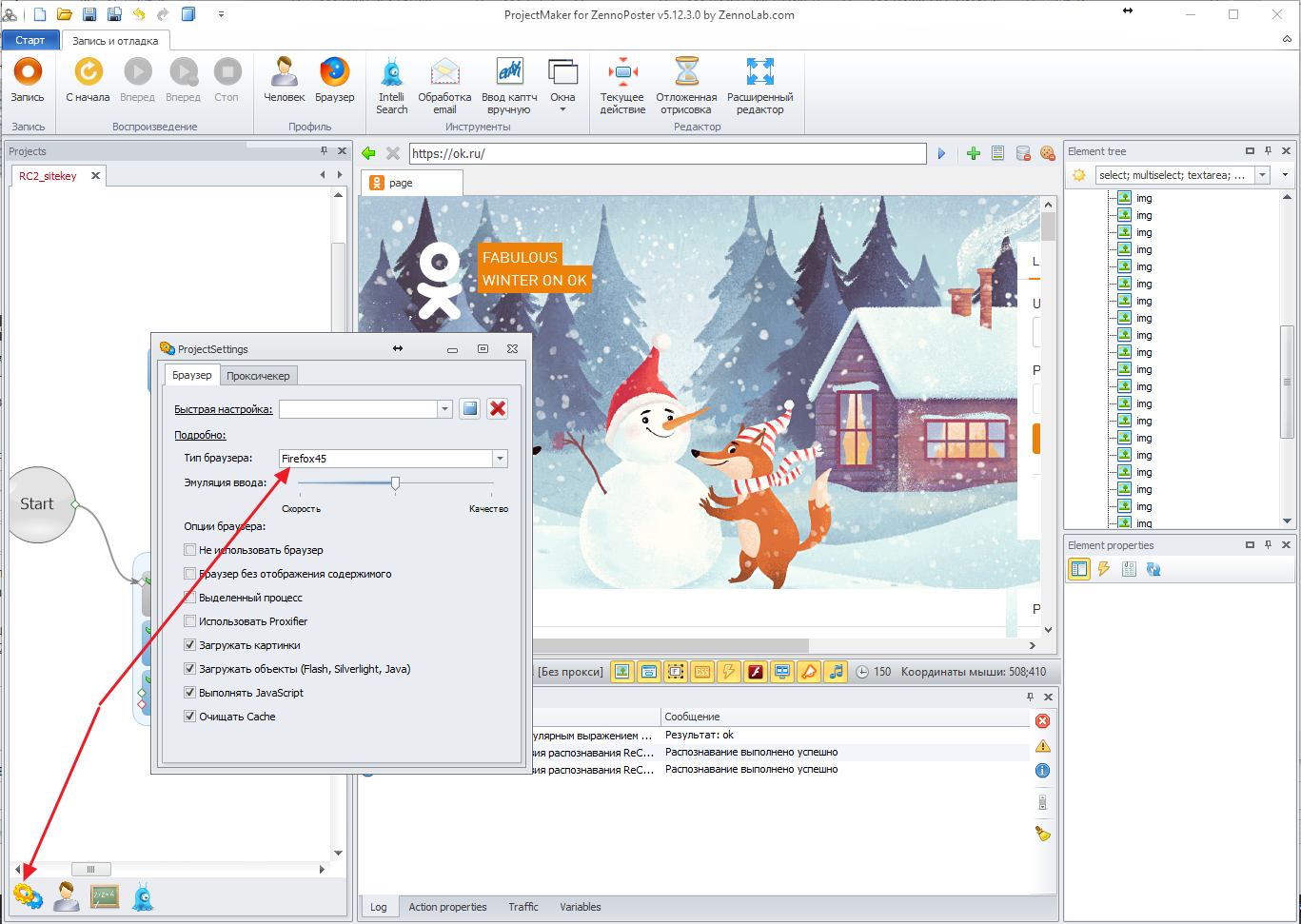Undo the last action
This screenshot has height=924, width=1301.
pyautogui.click(x=139, y=14)
